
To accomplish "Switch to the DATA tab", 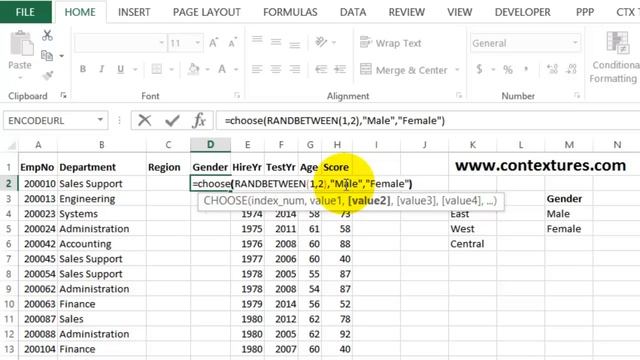I will tap(353, 12).
